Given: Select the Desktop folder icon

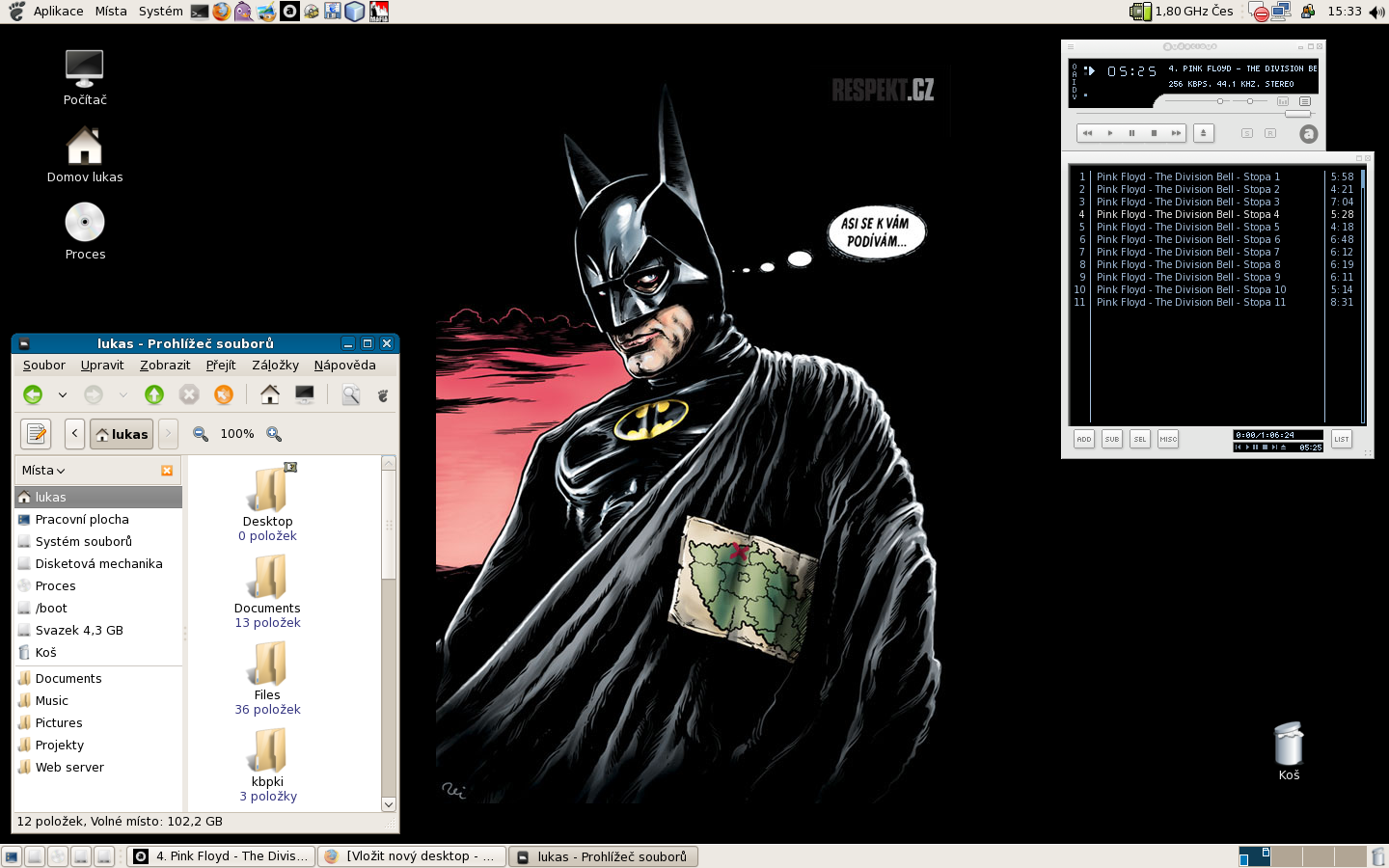Looking at the screenshot, I should (x=267, y=489).
